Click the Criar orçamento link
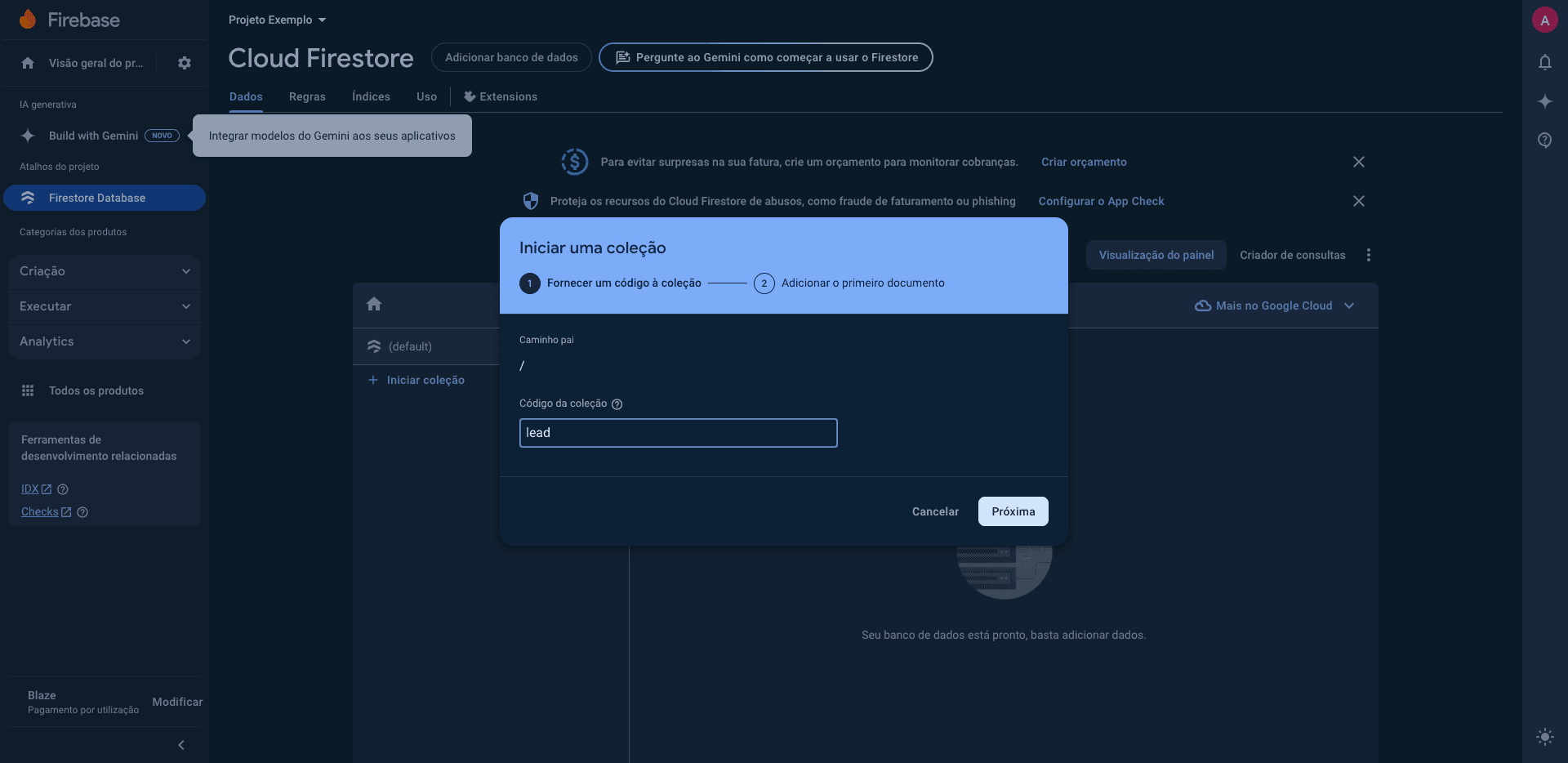 coord(1084,162)
